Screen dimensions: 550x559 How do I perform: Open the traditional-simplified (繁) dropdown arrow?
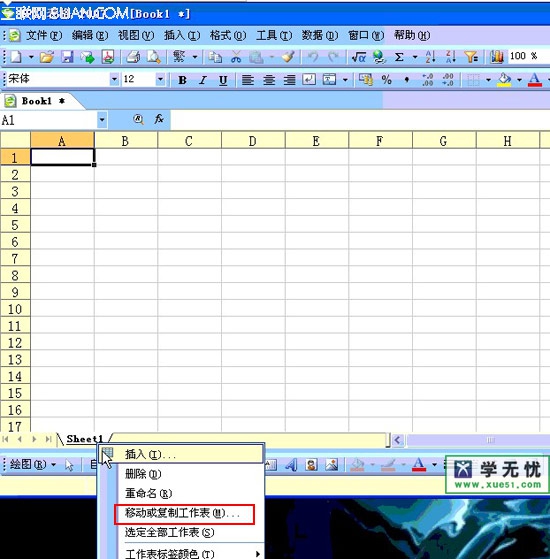click(x=195, y=57)
